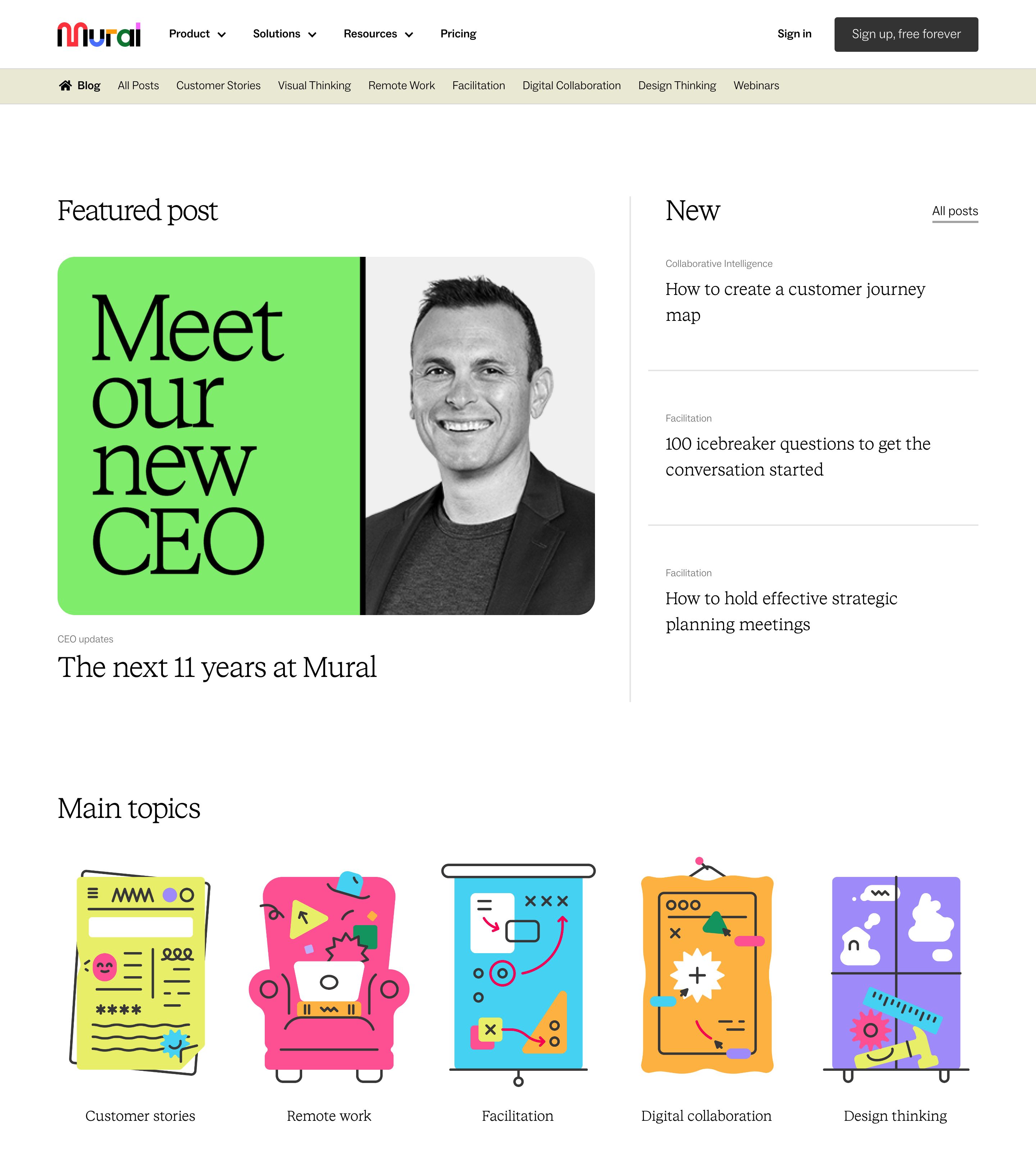Expand the Solutions dropdown menu
The width and height of the screenshot is (1036, 1151).
(285, 34)
